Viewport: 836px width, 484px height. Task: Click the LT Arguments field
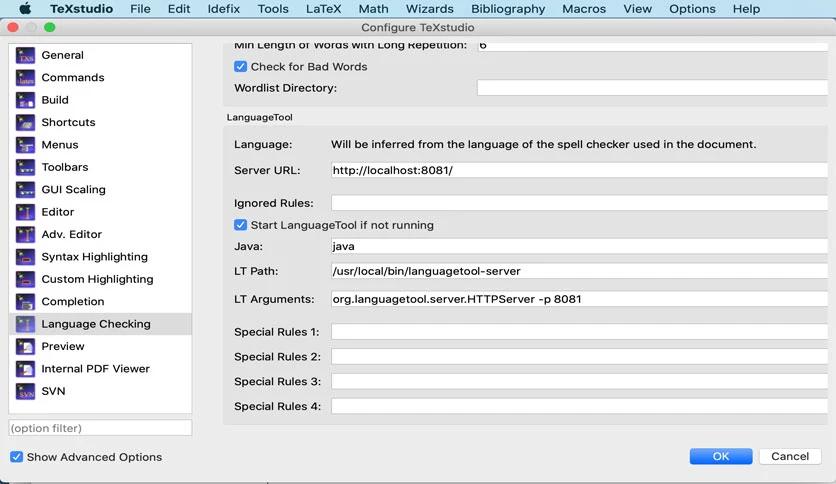click(579, 299)
